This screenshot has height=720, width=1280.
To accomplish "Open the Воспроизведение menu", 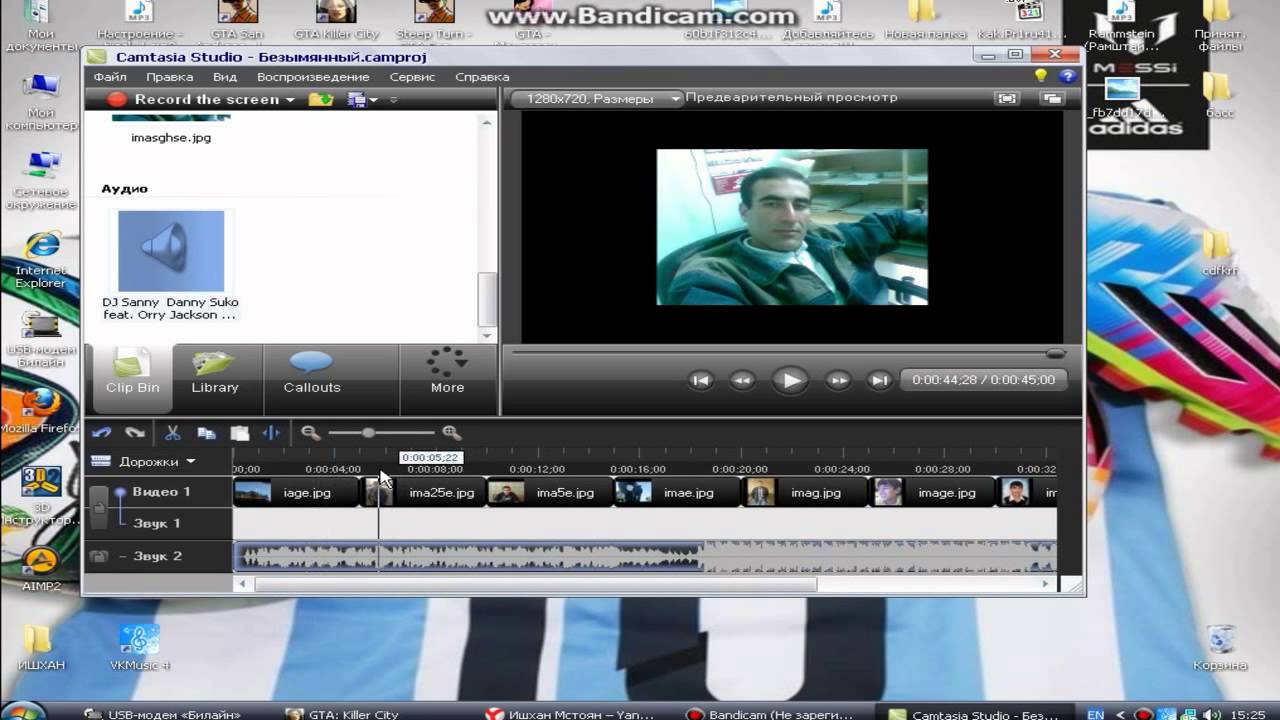I will point(313,77).
